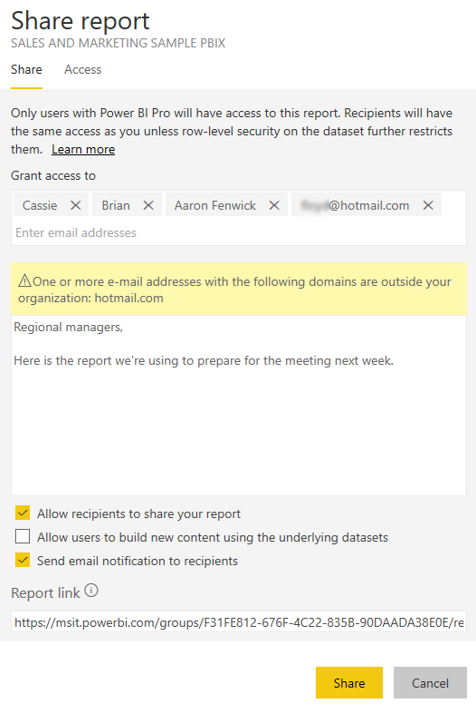Click the yellow Share button
Image resolution: width=476 pixels, height=705 pixels.
point(349,683)
